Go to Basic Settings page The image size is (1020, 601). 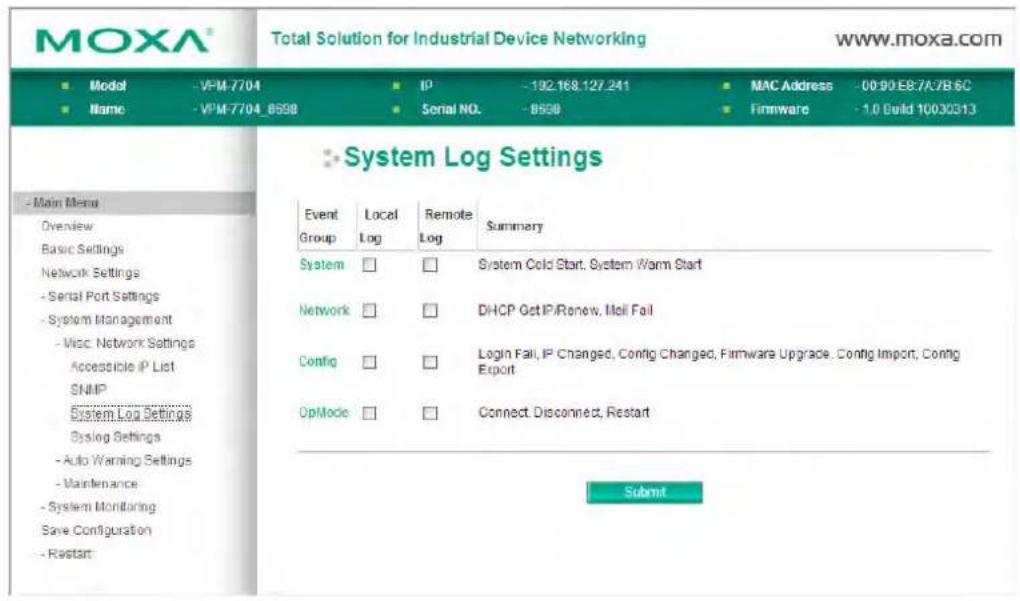point(82,250)
